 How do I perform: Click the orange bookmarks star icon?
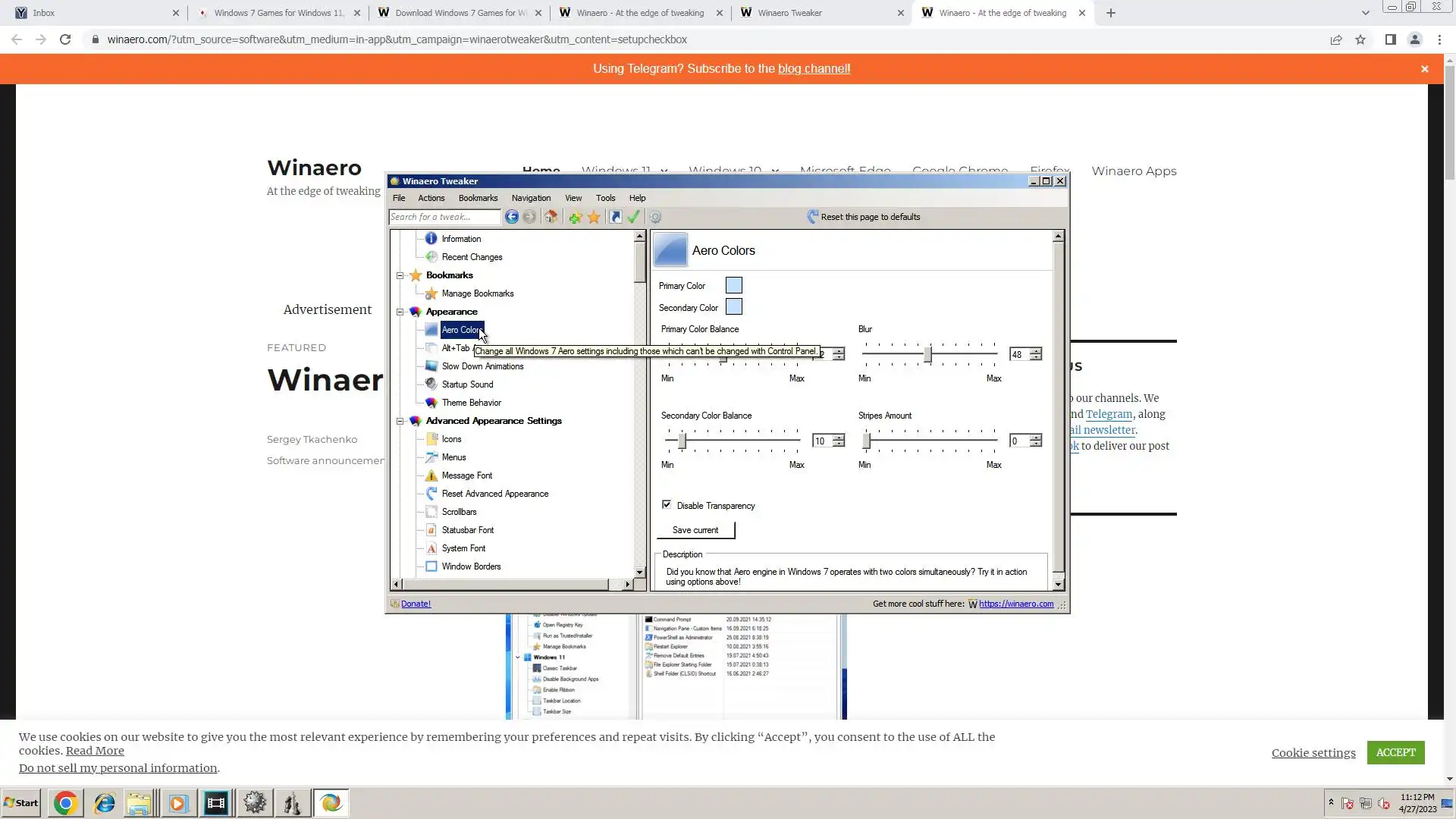pos(594,218)
